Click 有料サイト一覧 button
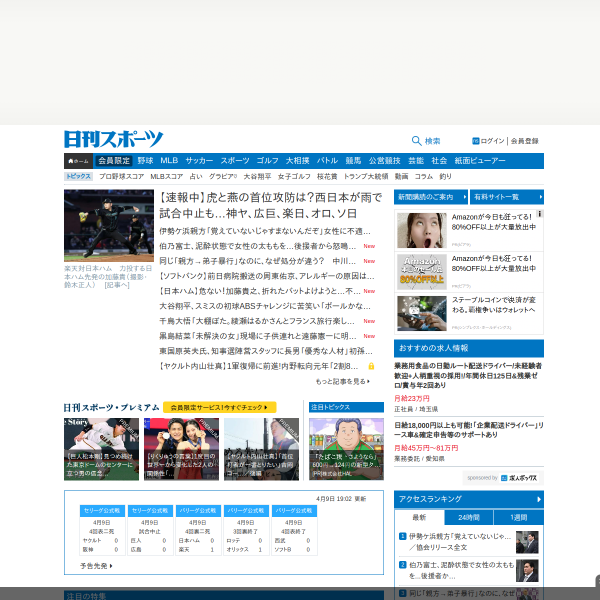Viewport: 600px width, 600px height. (x=507, y=197)
